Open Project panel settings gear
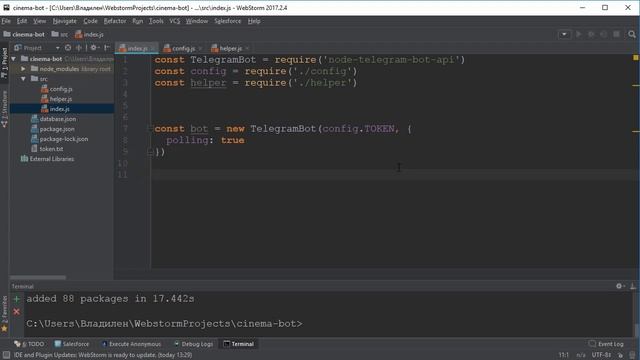Viewport: 640px width, 360px height. point(94,48)
